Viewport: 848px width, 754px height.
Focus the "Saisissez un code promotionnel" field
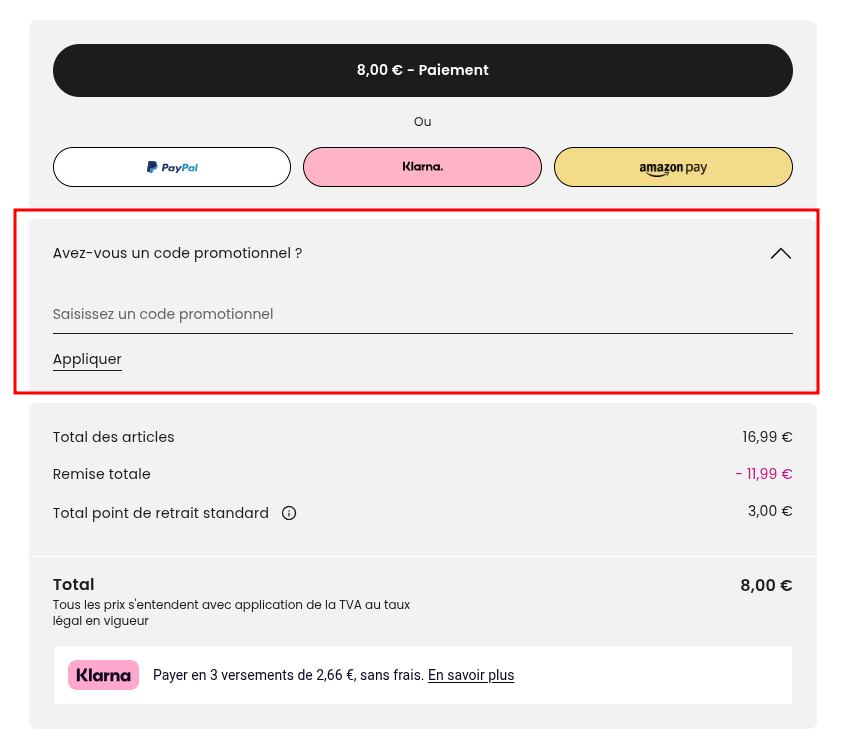tap(422, 314)
